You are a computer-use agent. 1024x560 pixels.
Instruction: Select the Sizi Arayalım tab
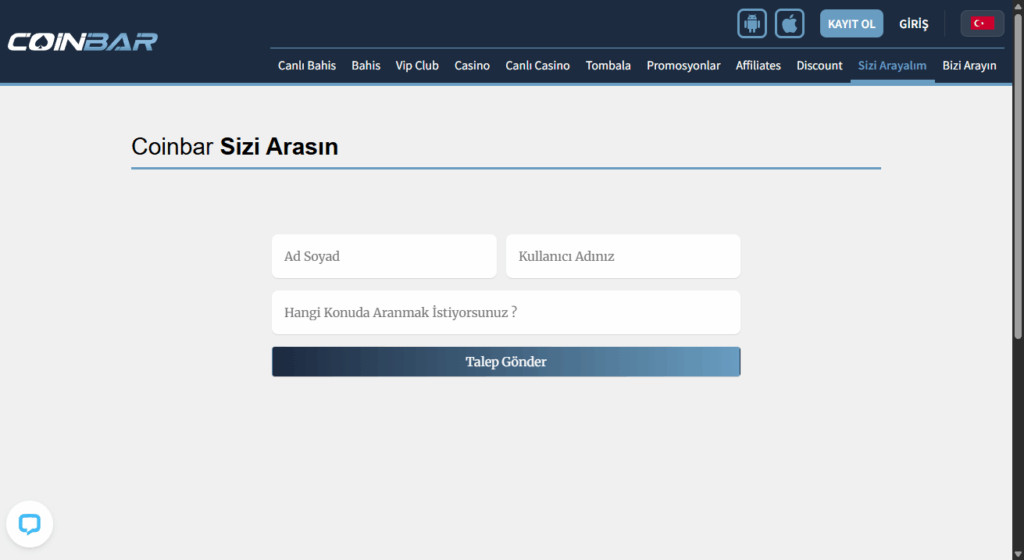[x=892, y=65]
